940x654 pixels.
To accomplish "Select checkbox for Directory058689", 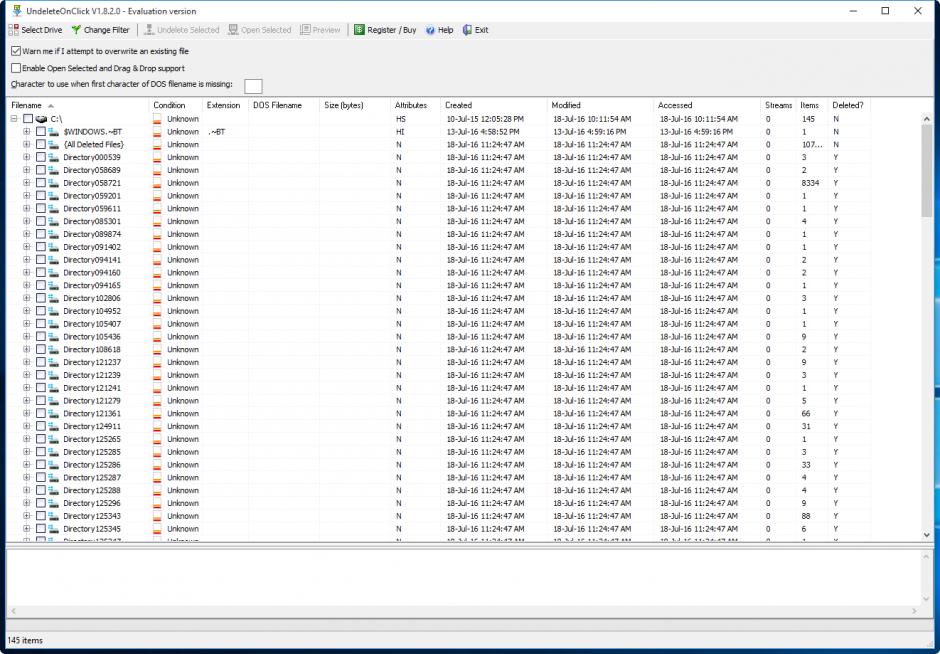I will coord(41,170).
